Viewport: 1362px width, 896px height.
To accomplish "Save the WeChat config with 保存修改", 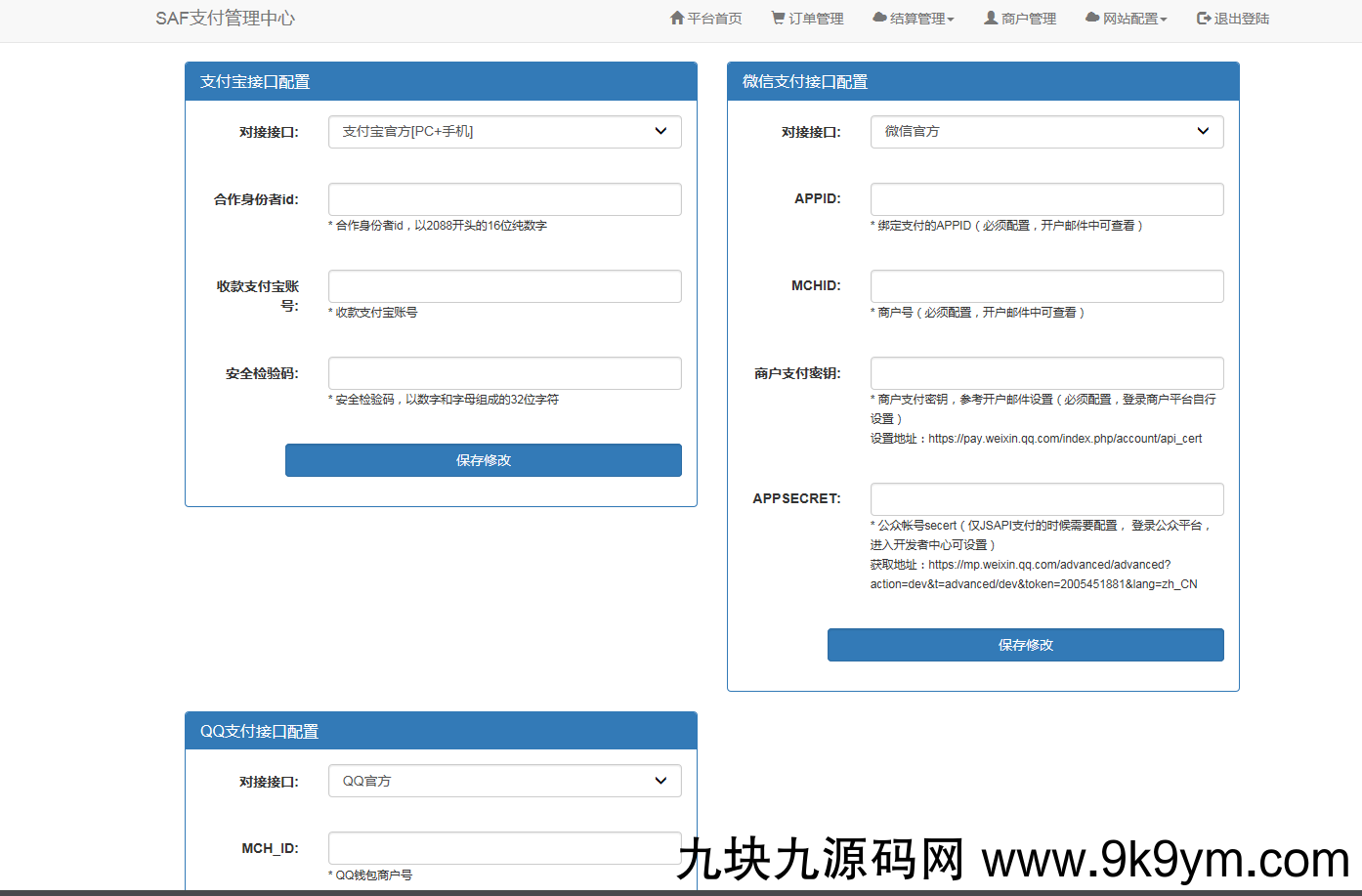I will pyautogui.click(x=1025, y=645).
